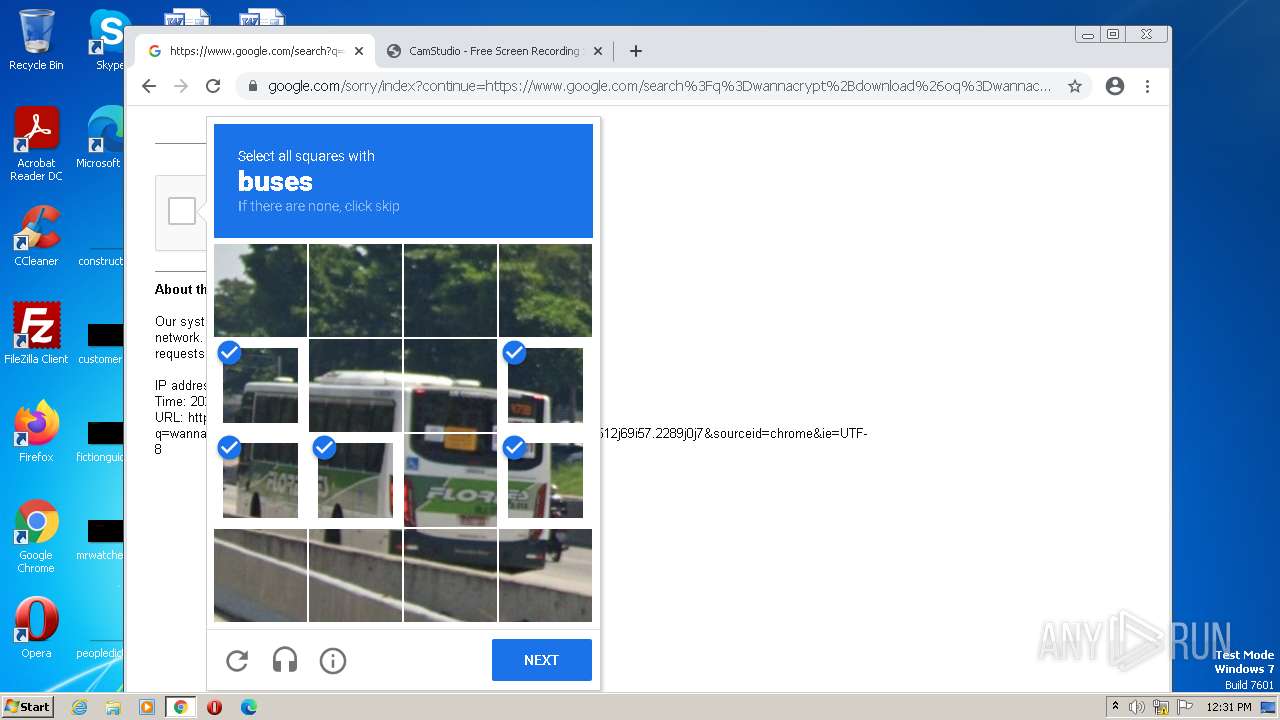Viewport: 1280px width, 720px height.
Task: Activate Chrome taskbar button
Action: pos(180,707)
